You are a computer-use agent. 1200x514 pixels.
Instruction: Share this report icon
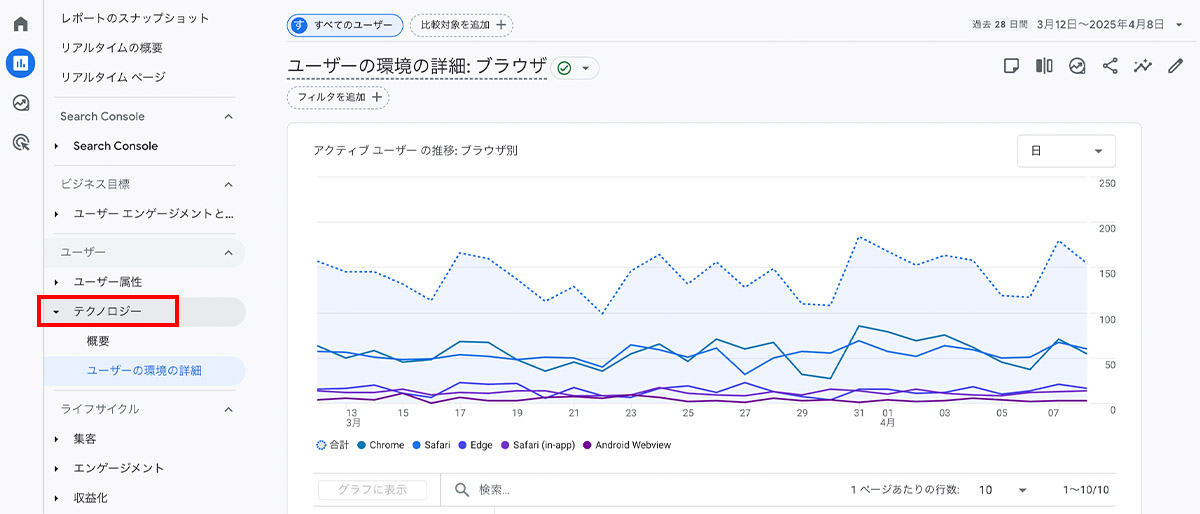tap(1110, 66)
